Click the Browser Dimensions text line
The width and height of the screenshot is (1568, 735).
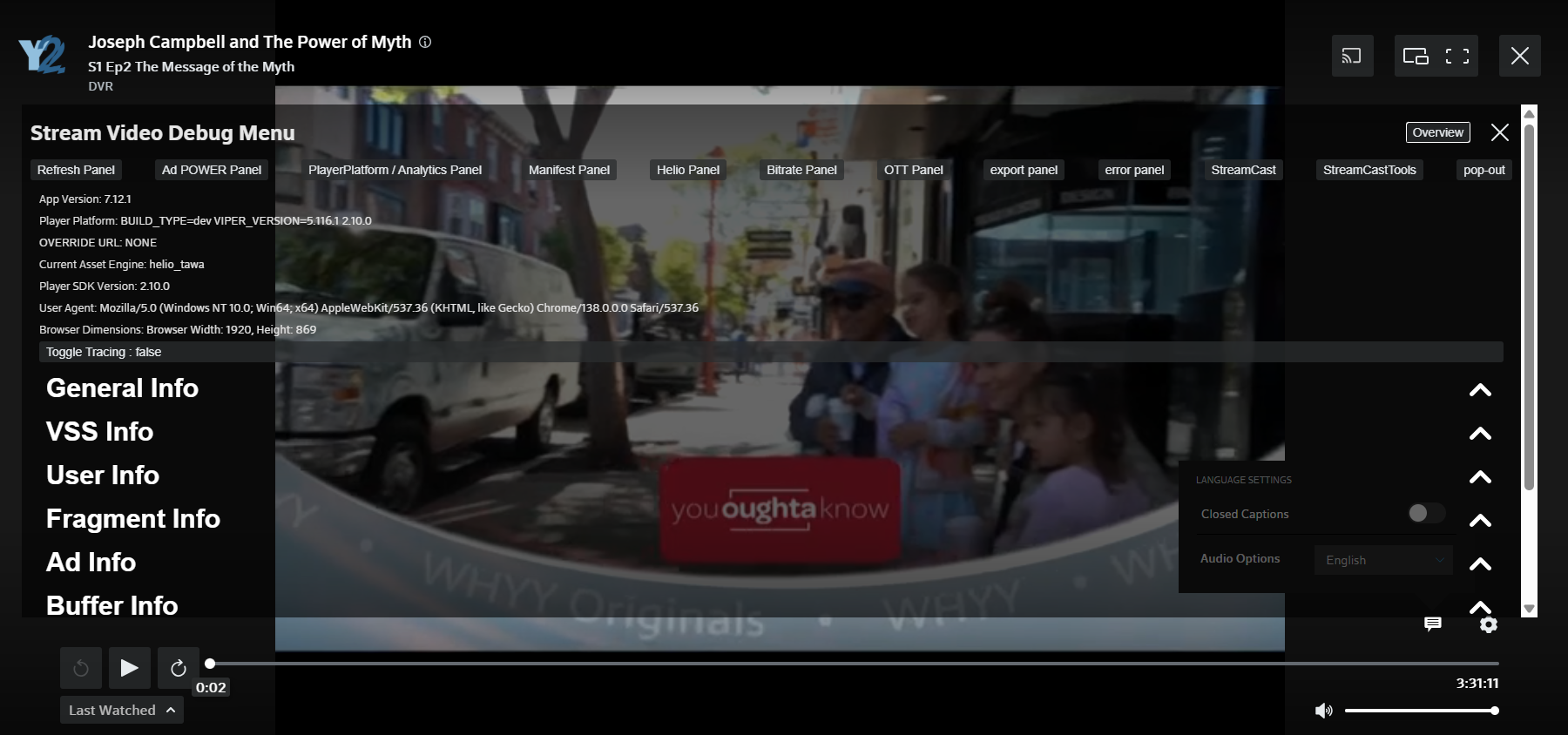[178, 330]
